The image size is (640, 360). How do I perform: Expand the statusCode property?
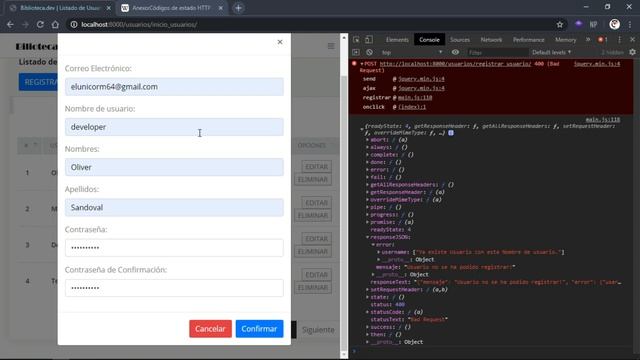367,312
